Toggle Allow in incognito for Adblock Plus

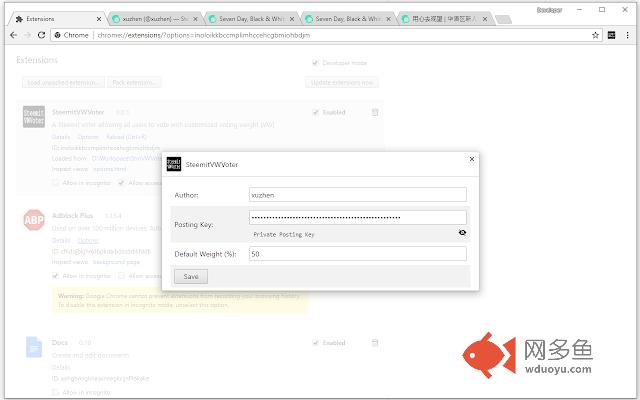(56, 276)
